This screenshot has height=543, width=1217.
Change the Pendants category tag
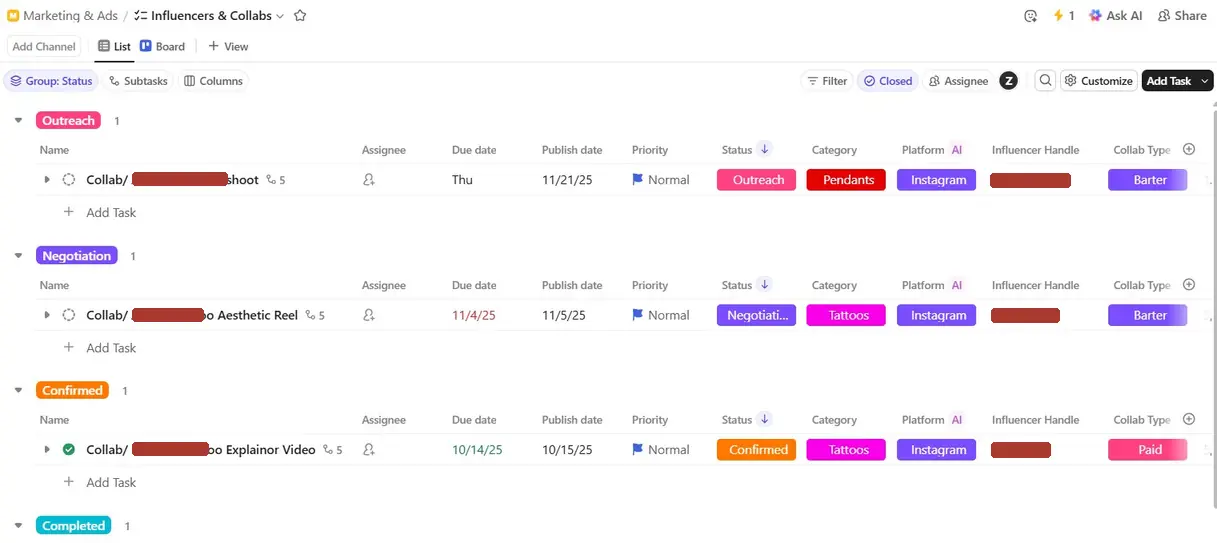[846, 180]
